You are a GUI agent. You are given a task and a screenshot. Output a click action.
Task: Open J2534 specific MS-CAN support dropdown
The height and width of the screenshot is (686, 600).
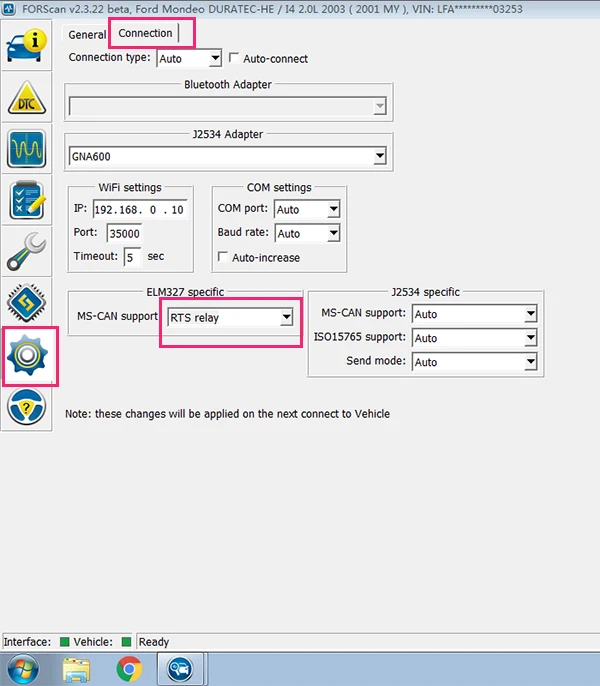tap(474, 314)
